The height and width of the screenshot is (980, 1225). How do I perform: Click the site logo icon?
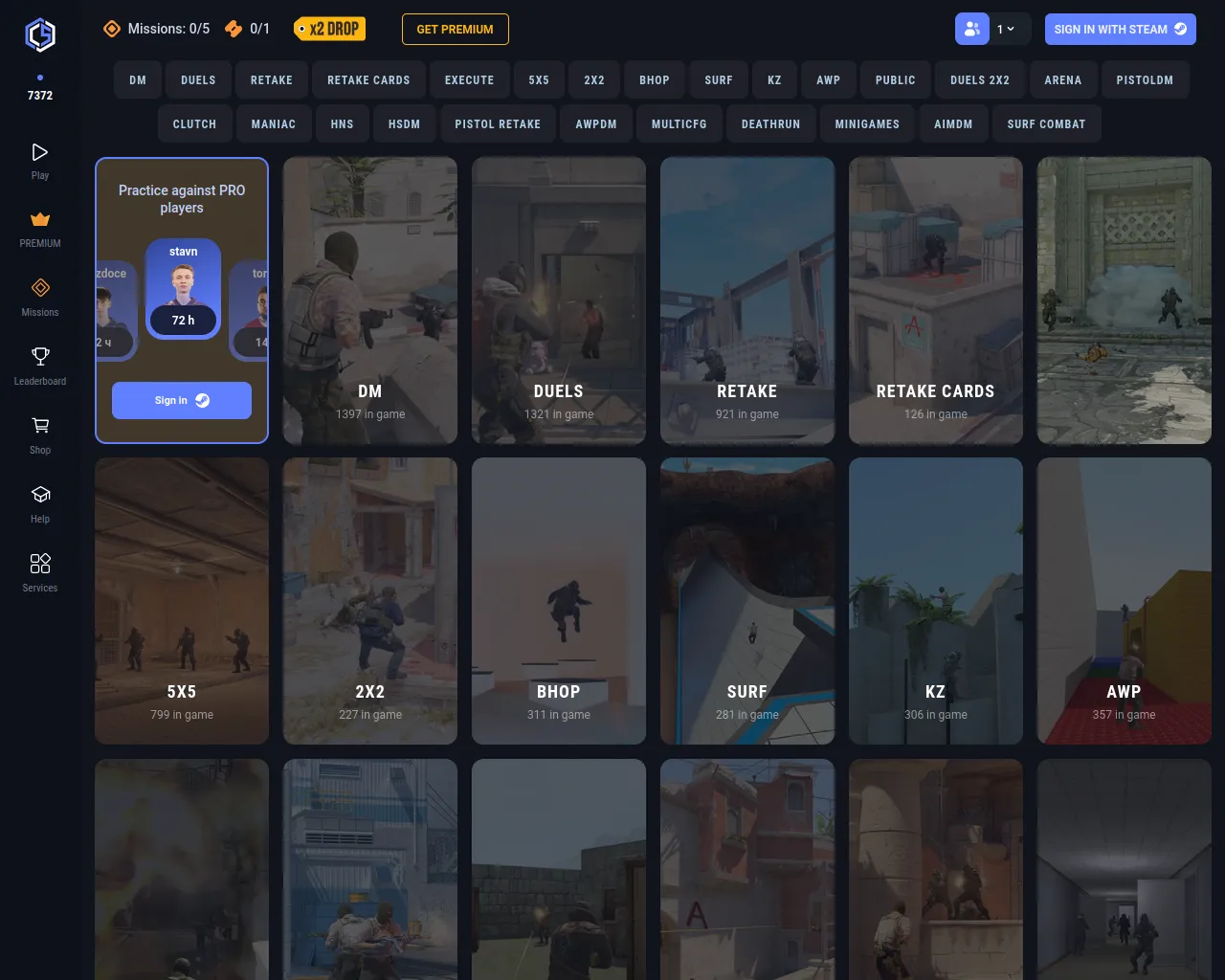point(40,35)
